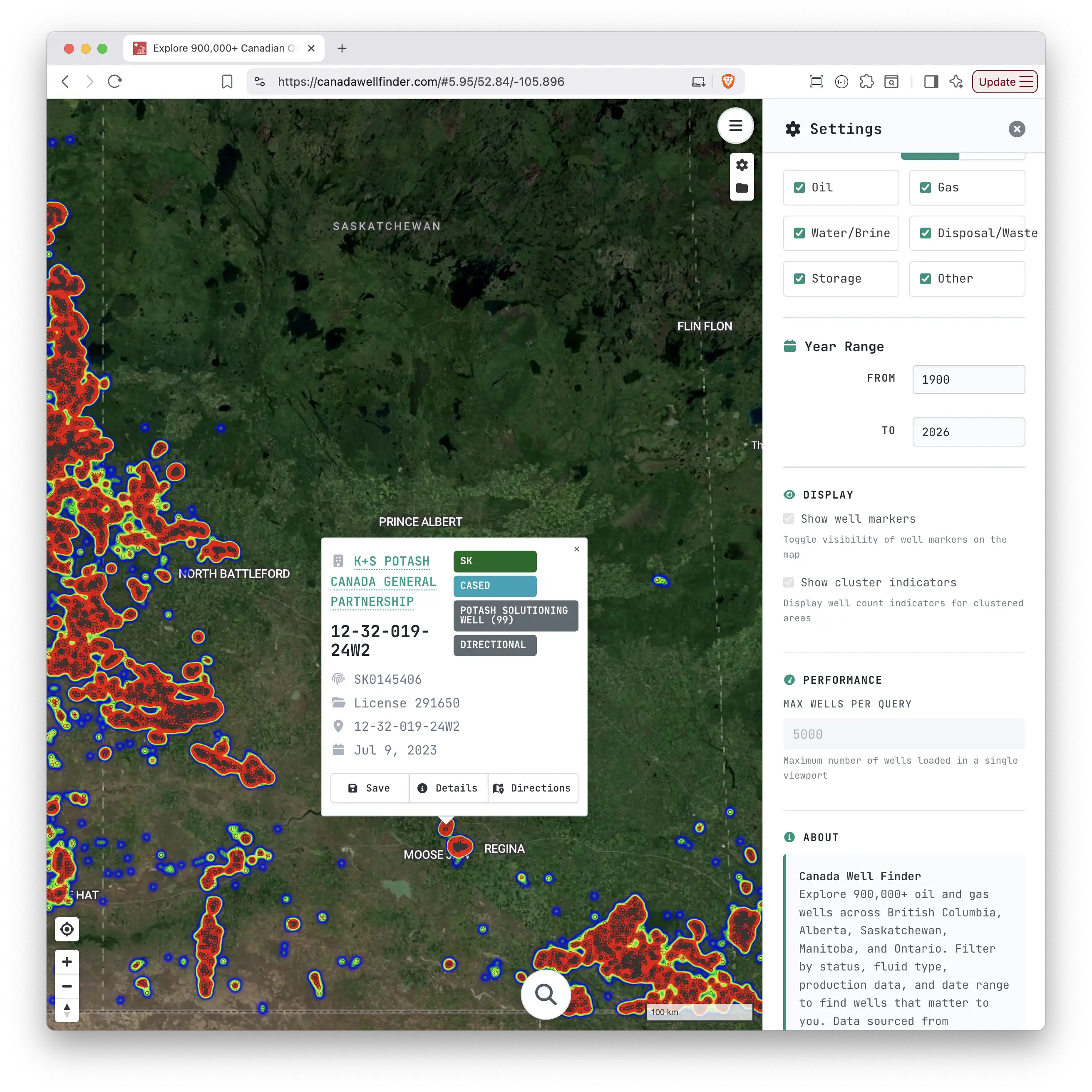Bookmark this page using the bookmark icon
Image resolution: width=1092 pixels, height=1092 pixels.
point(227,82)
